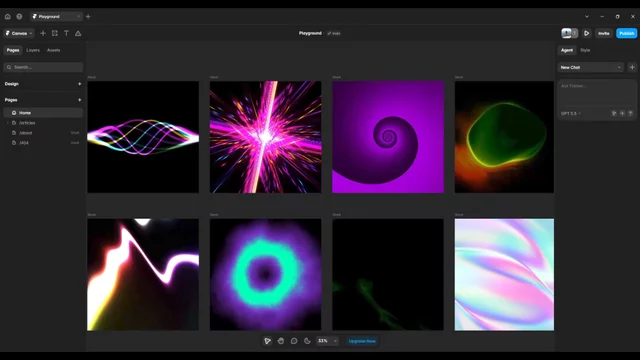Select the /404 page
The image size is (640, 360).
coord(43,143)
